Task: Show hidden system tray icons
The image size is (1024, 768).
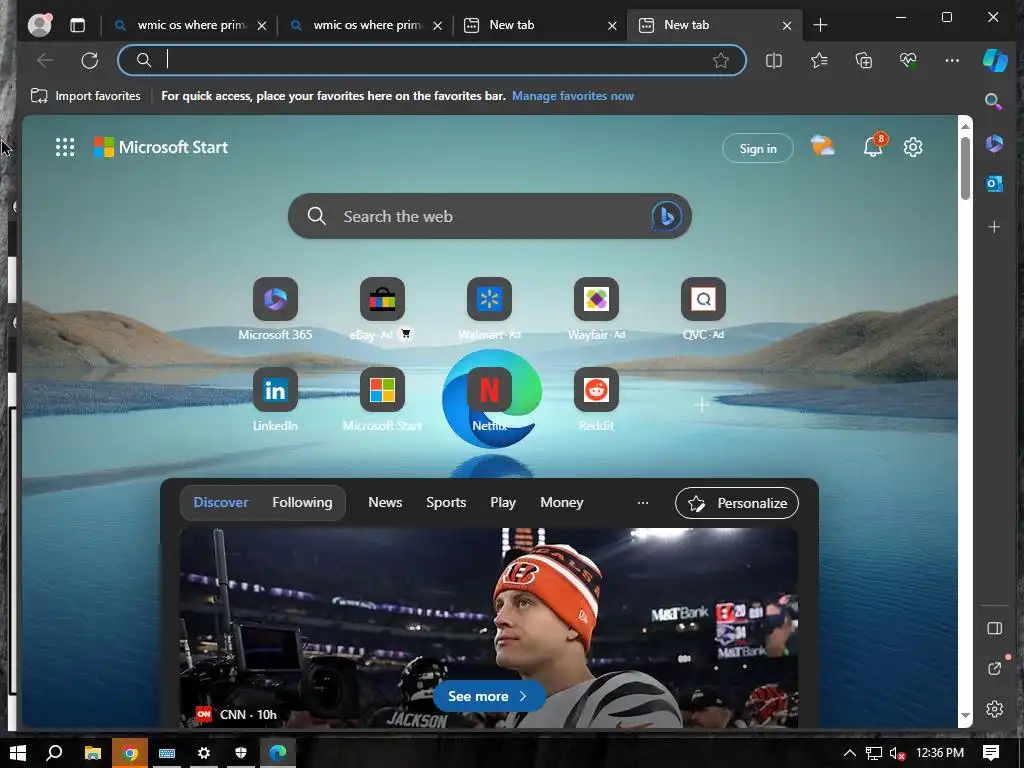Action: [x=850, y=753]
